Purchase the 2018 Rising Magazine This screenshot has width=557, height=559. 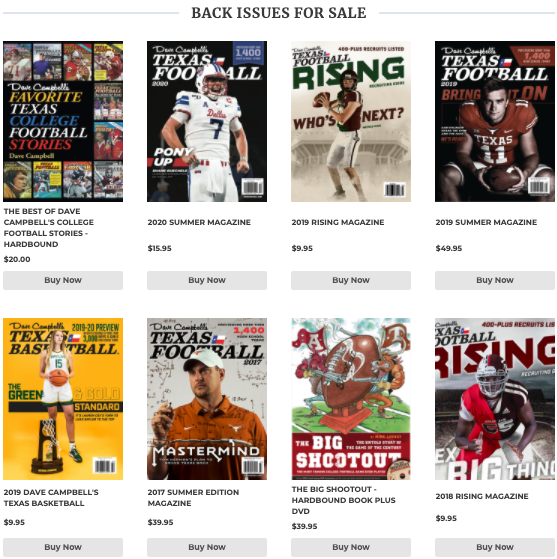[x=495, y=547]
